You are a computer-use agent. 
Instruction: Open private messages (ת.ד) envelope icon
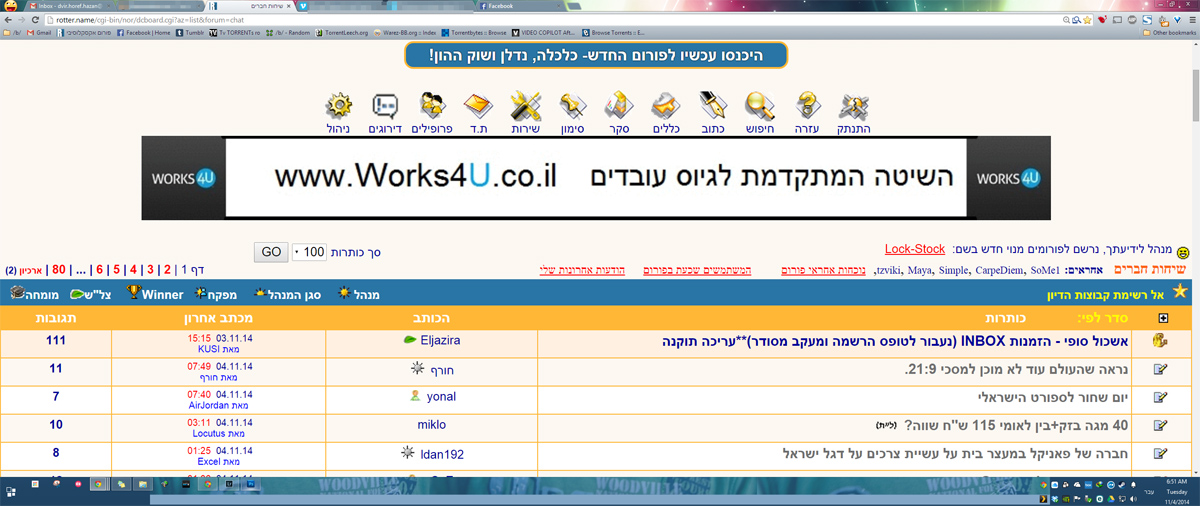point(480,106)
